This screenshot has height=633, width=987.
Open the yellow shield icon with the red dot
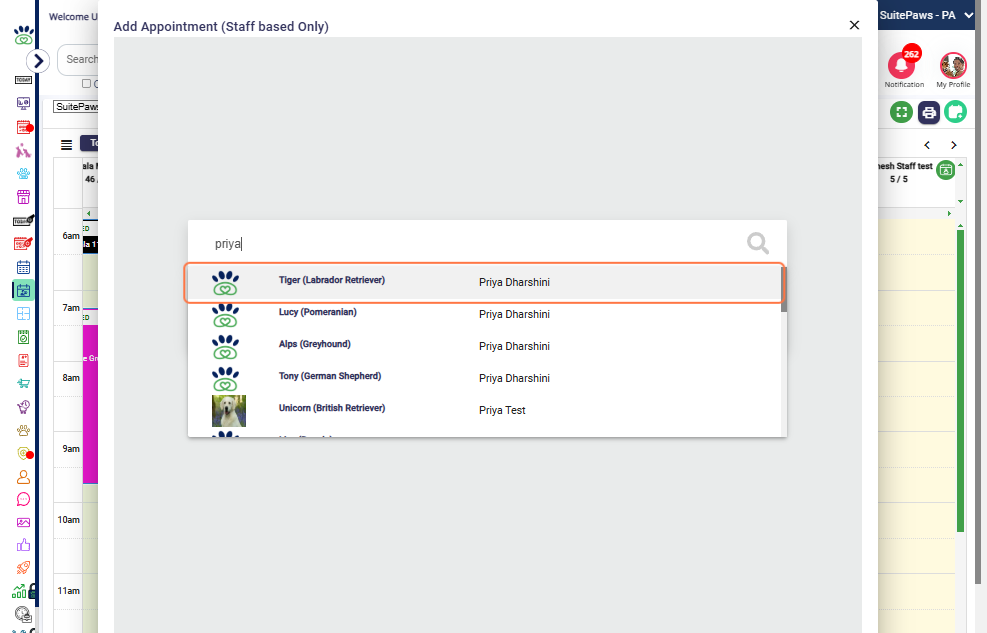coord(24,453)
